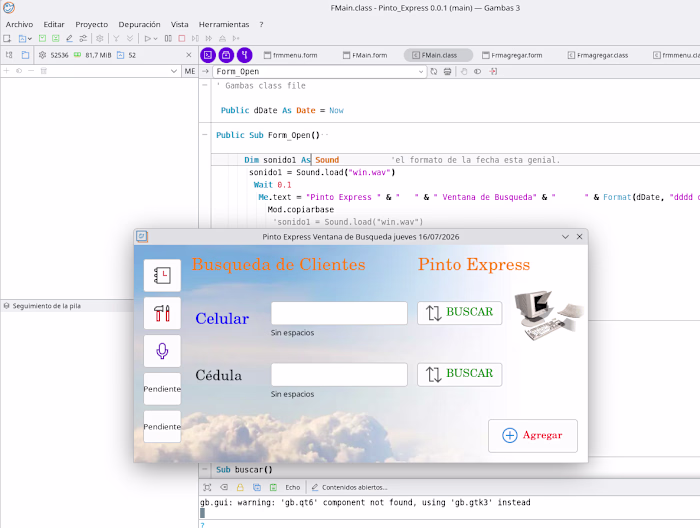The width and height of the screenshot is (700, 528).
Task: Toggle the view eye icon in editor toolbar
Action: click(x=478, y=71)
